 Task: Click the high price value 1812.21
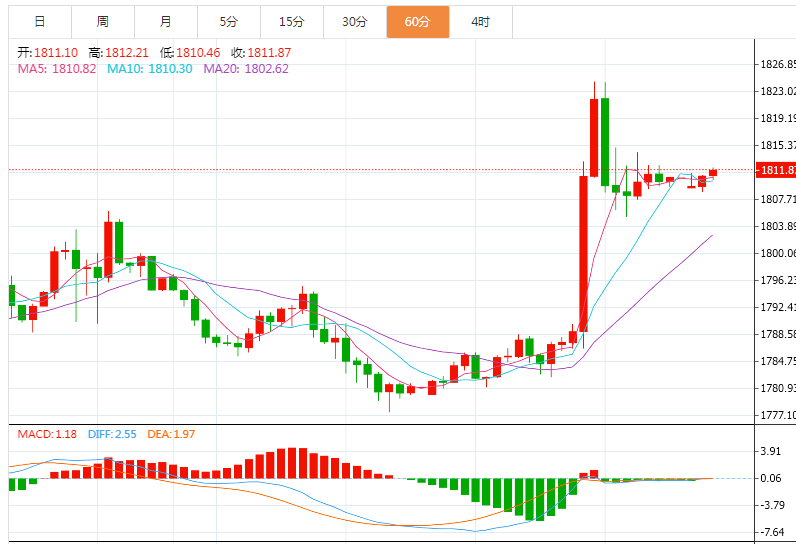tap(127, 53)
